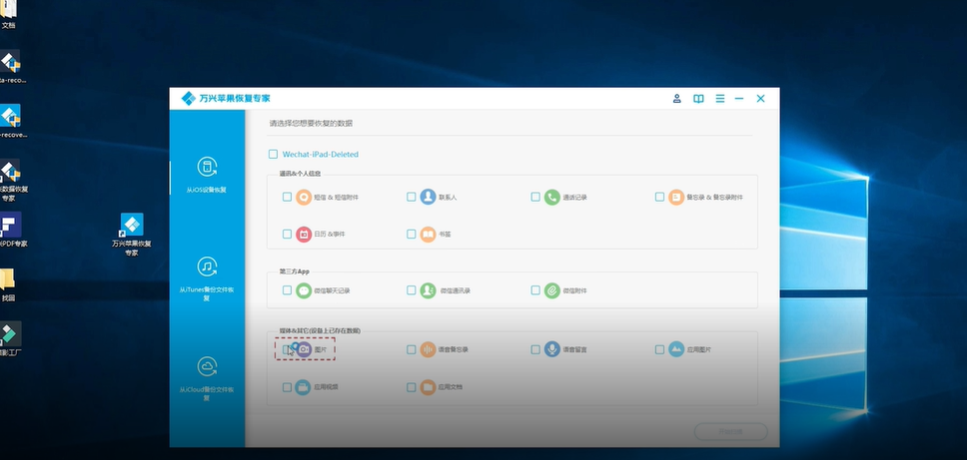The width and height of the screenshot is (967, 460).
Task: Open the 找回 folder on desktop
Action: [x=7, y=285]
